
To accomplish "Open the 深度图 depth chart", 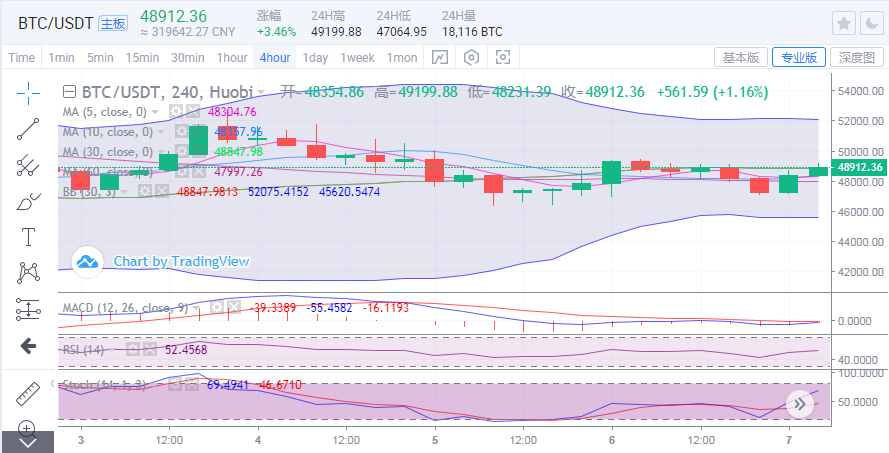I will pos(857,57).
